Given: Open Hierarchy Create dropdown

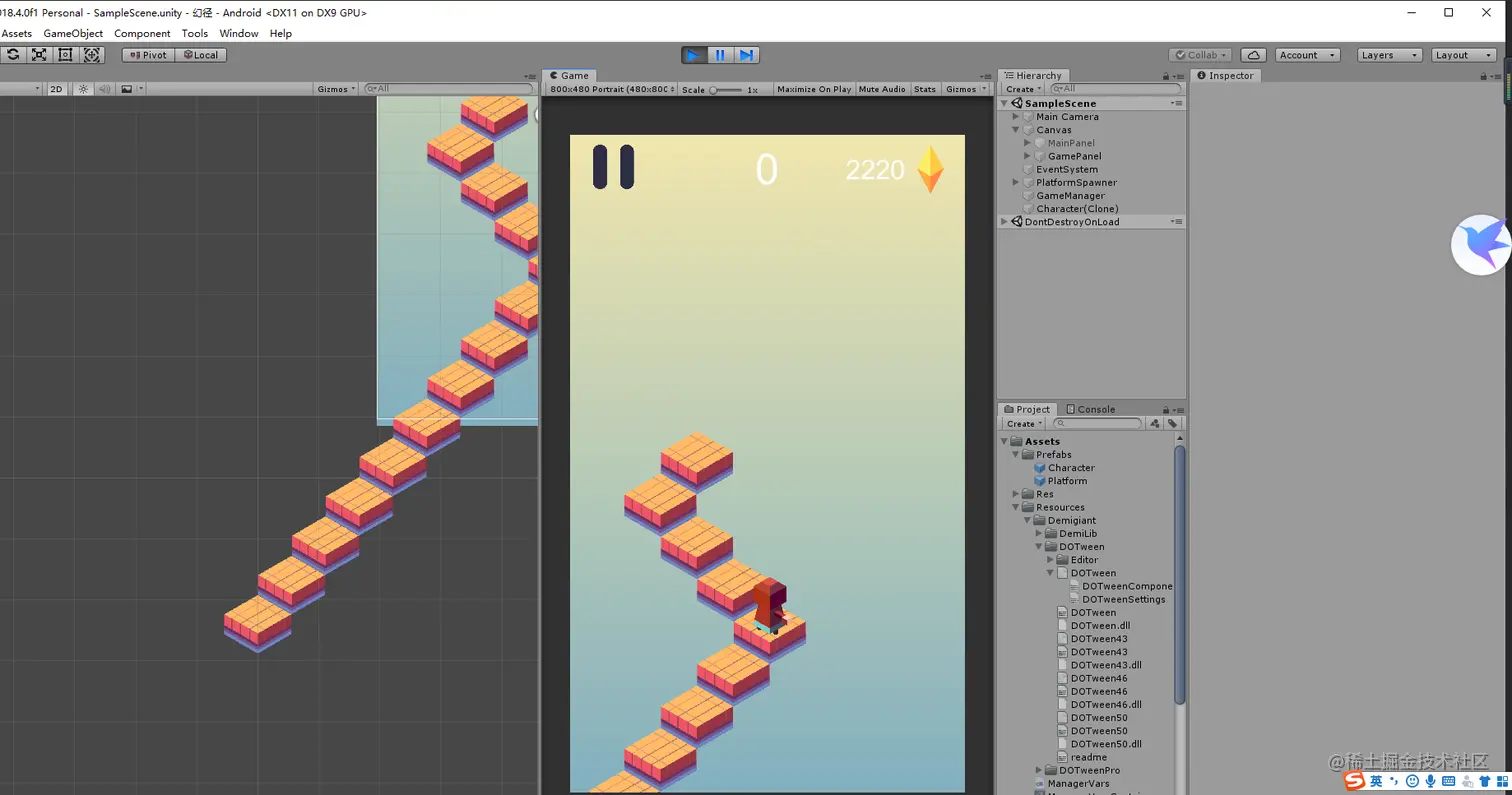Looking at the screenshot, I should (x=1023, y=89).
